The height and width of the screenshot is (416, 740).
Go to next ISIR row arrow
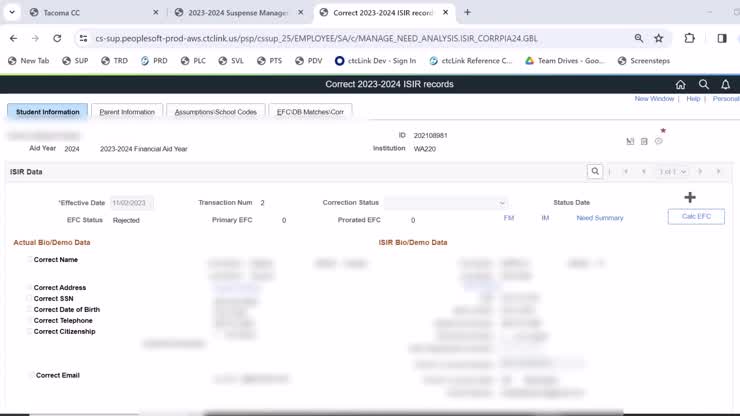point(700,172)
